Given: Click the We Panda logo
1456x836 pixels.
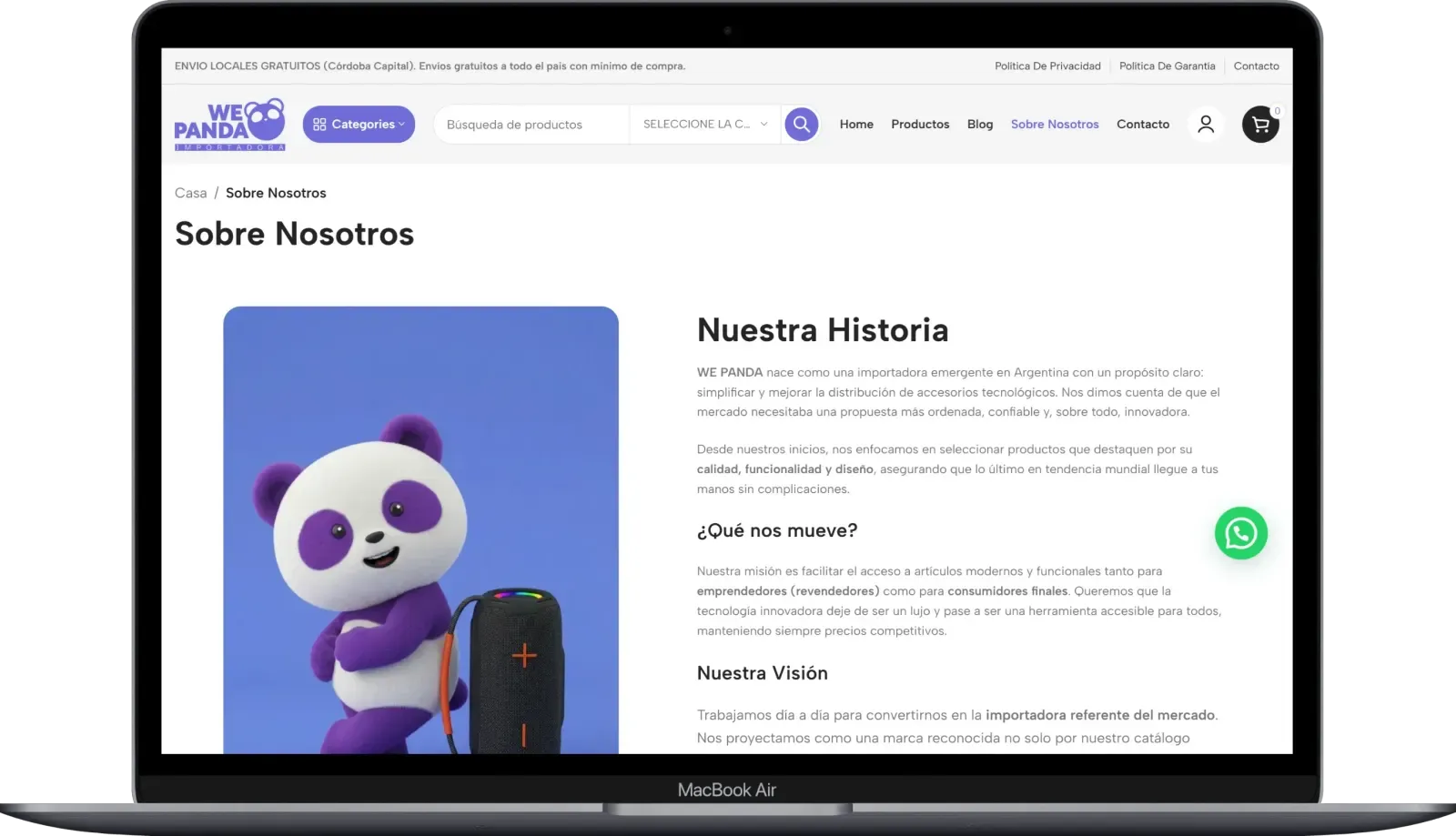Looking at the screenshot, I should pyautogui.click(x=229, y=125).
